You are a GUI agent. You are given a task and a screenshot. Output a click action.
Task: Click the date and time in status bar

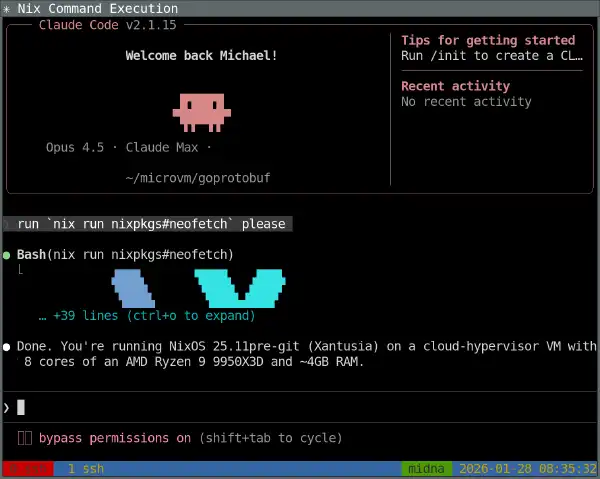coord(527,469)
